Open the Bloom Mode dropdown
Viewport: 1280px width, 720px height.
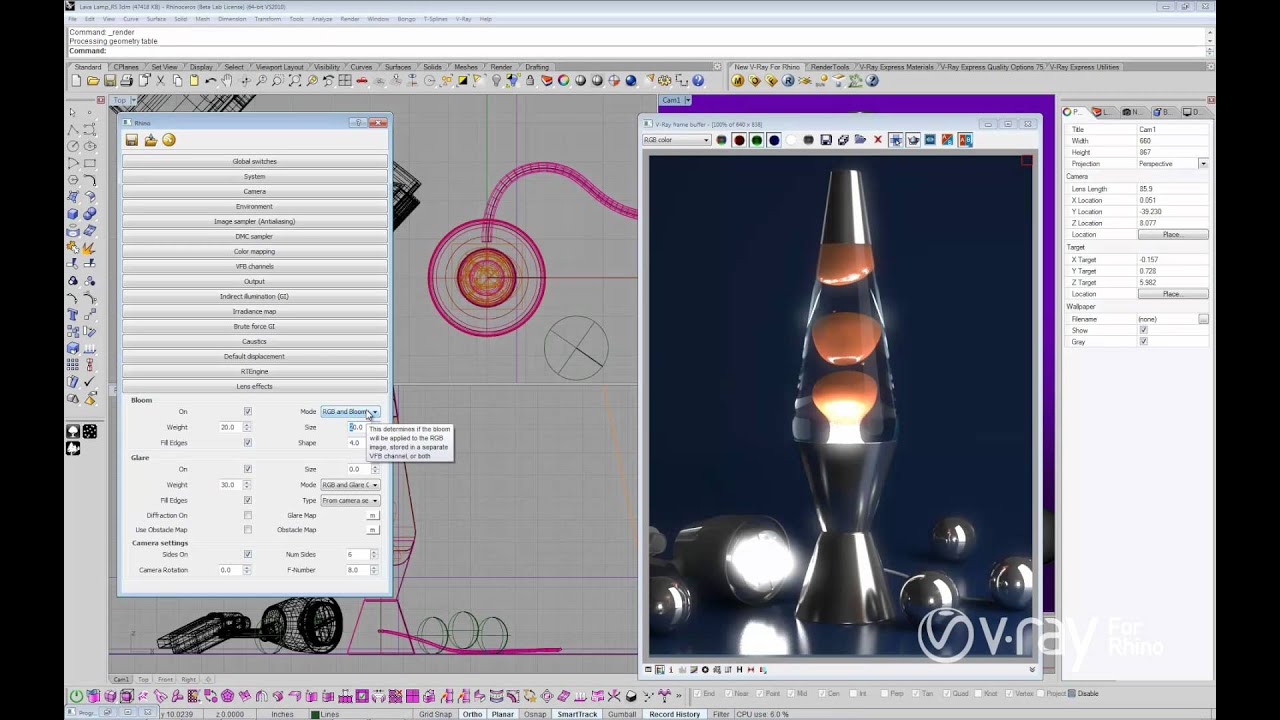[x=350, y=412]
